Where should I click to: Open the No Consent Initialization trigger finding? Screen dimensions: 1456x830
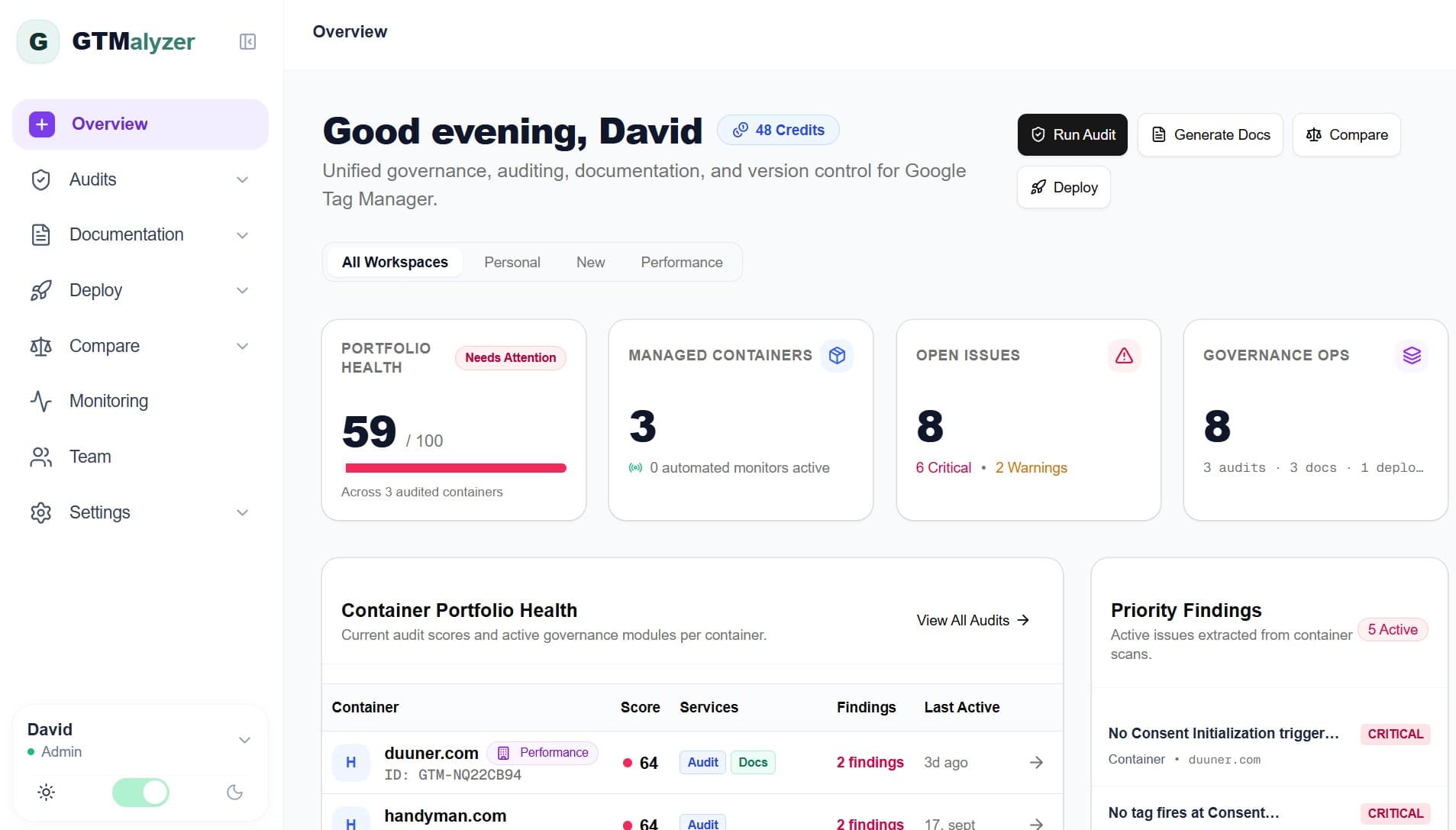pyautogui.click(x=1269, y=745)
